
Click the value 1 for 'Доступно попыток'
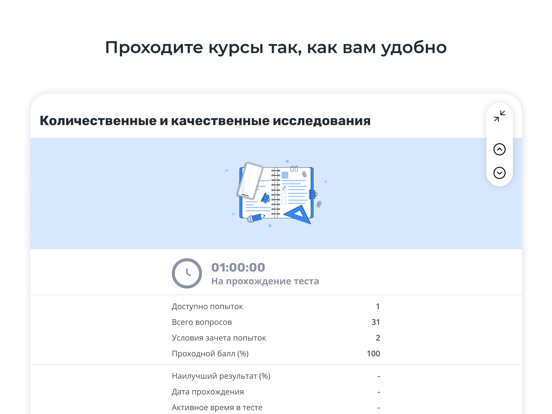coord(378,307)
